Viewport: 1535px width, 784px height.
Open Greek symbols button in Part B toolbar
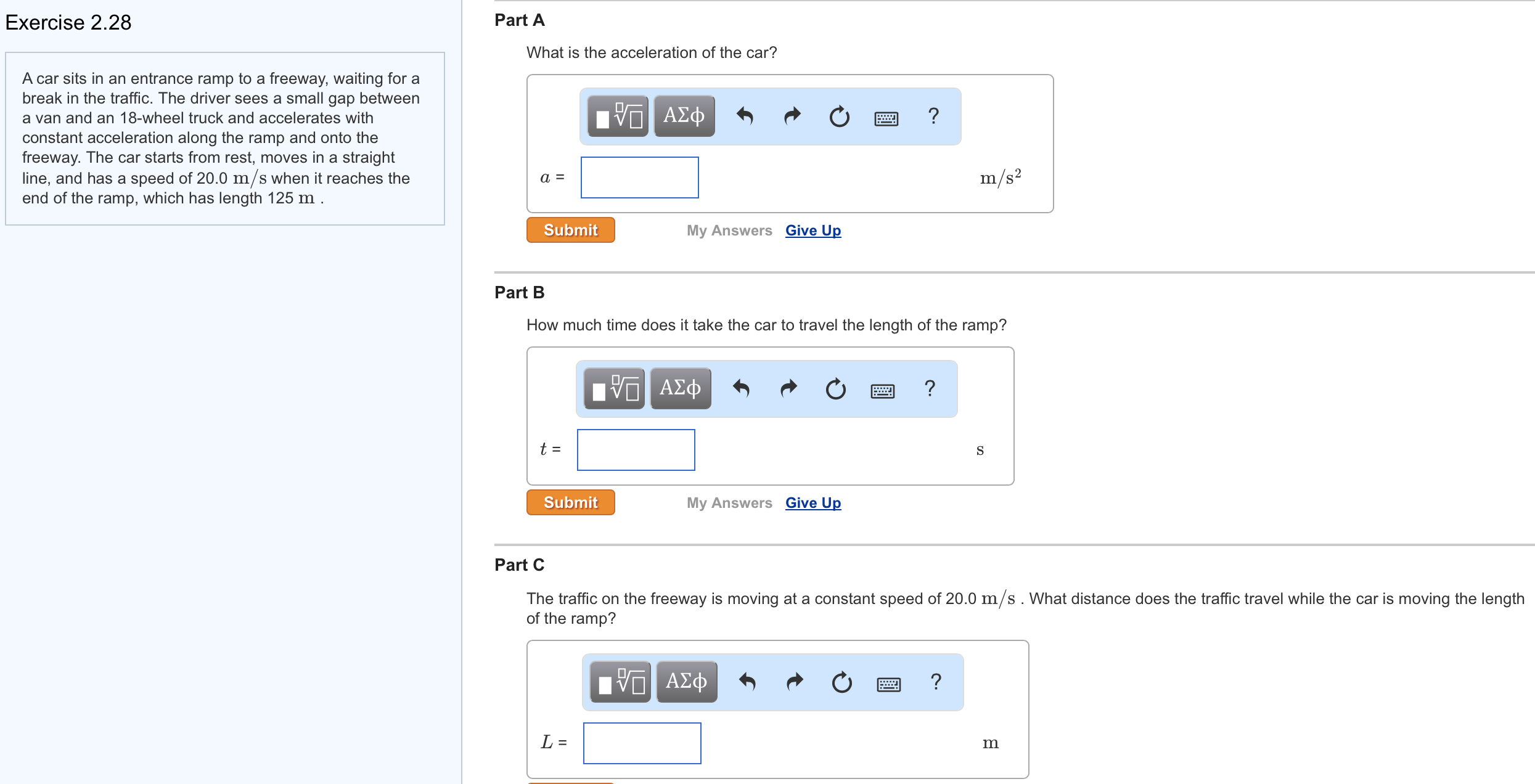click(681, 388)
